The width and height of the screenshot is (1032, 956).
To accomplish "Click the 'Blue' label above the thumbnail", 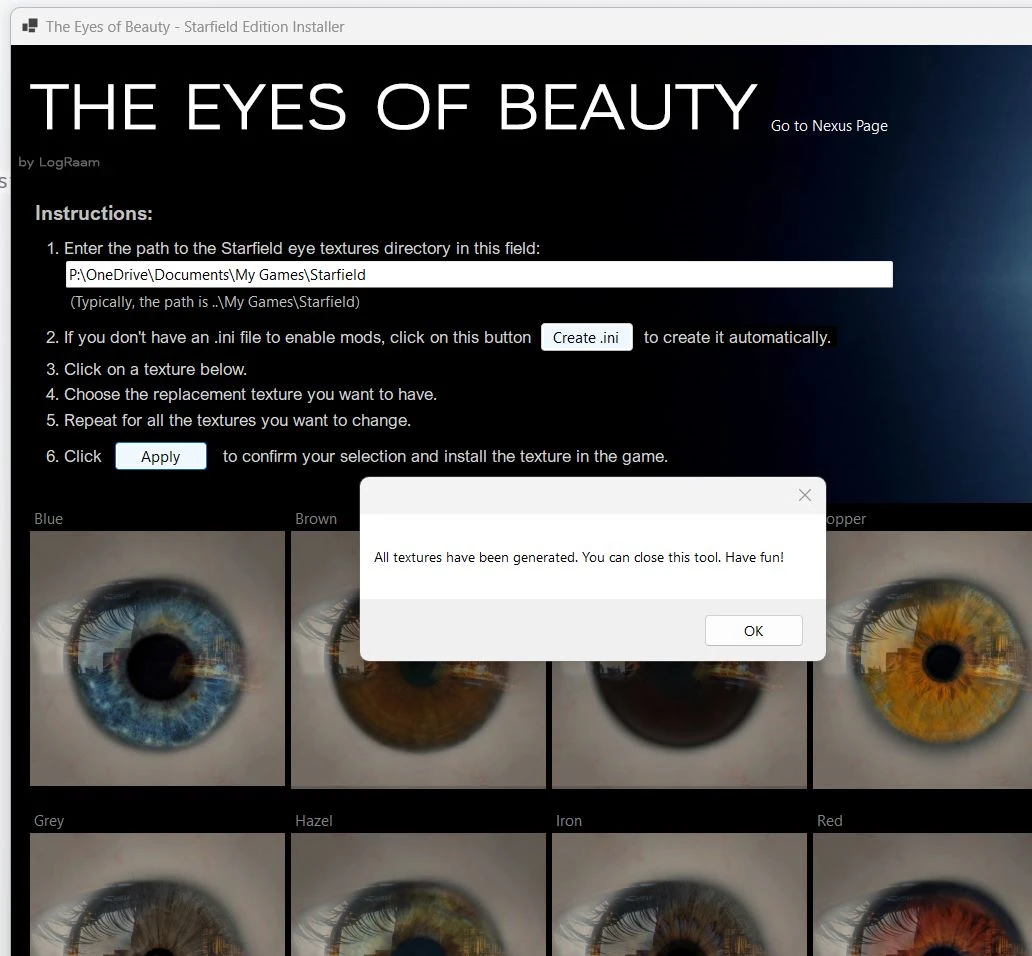I will 49,518.
